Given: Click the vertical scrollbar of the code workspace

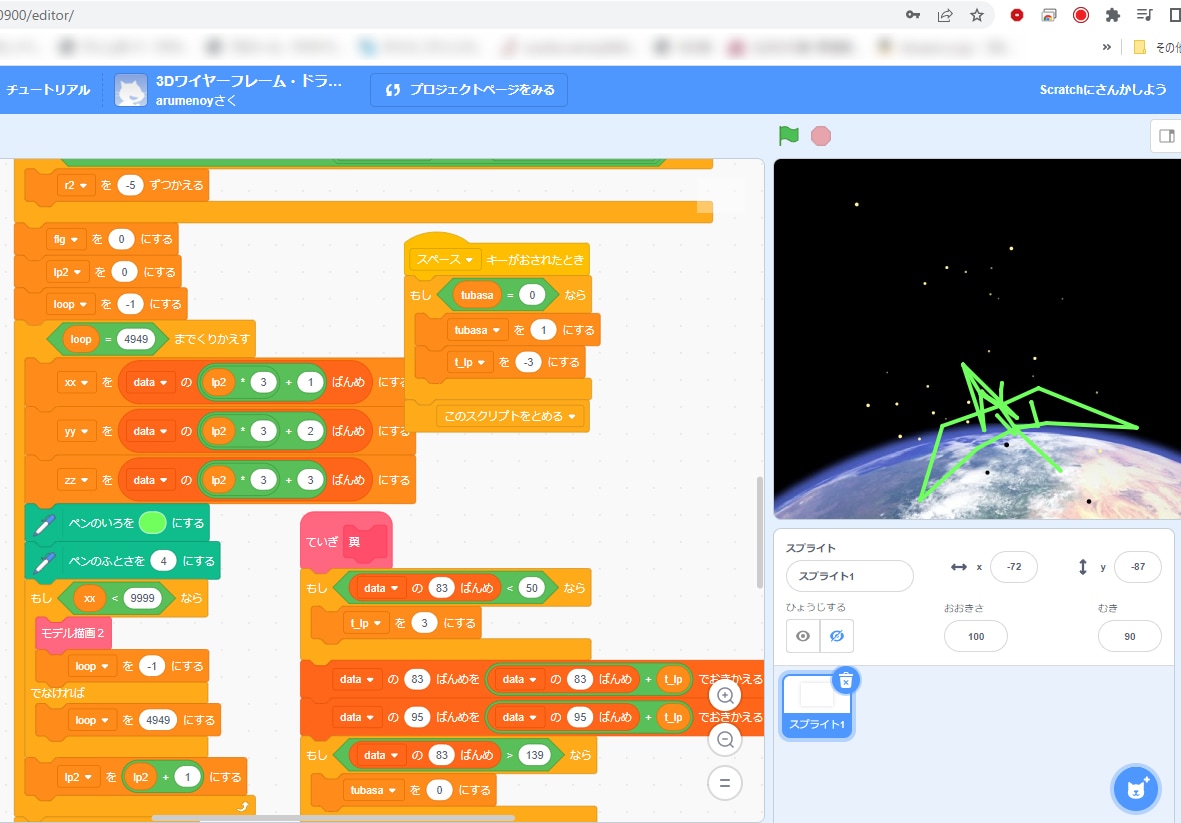Looking at the screenshot, I should [x=759, y=532].
